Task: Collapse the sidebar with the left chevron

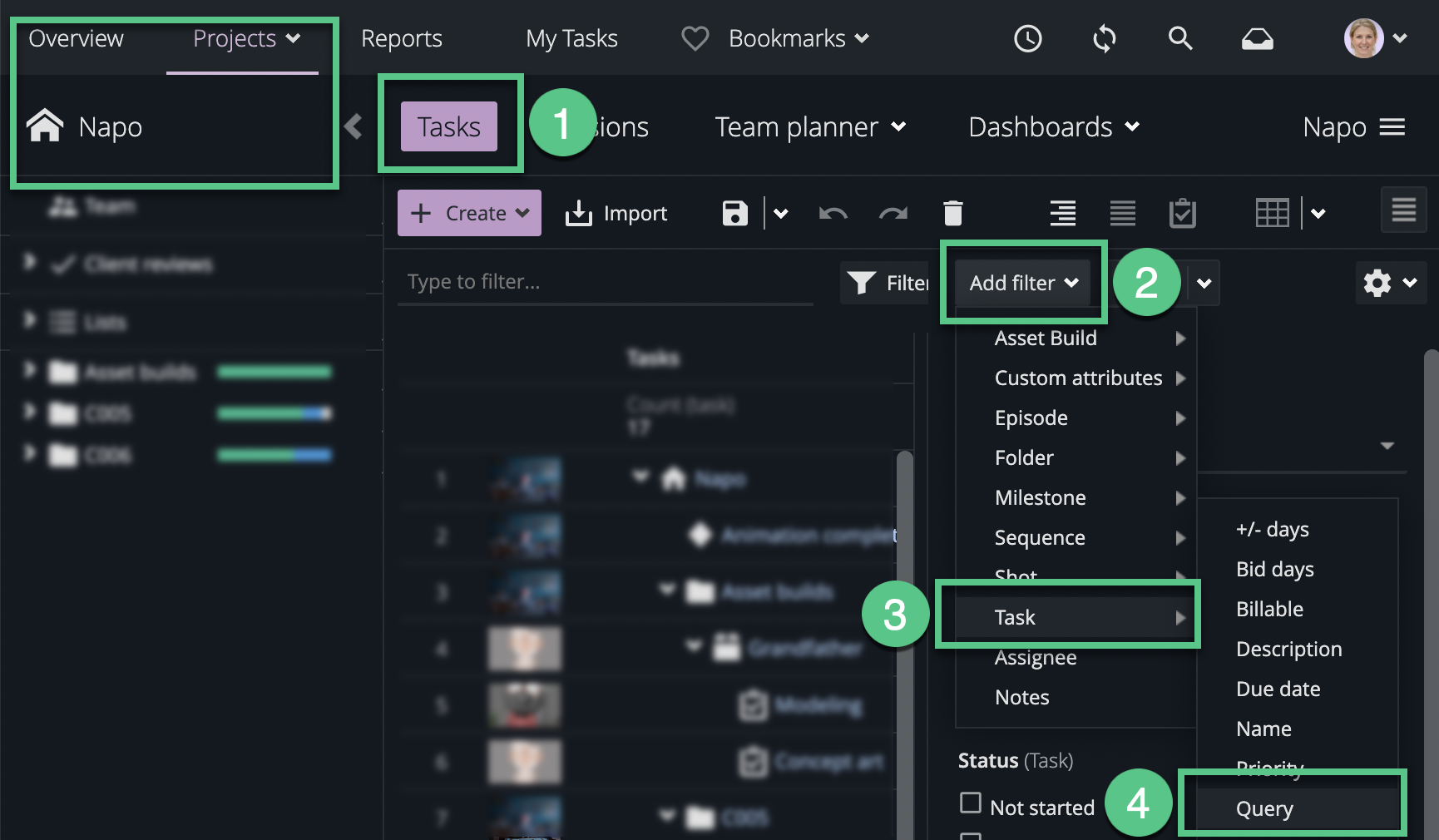Action: 354,126
